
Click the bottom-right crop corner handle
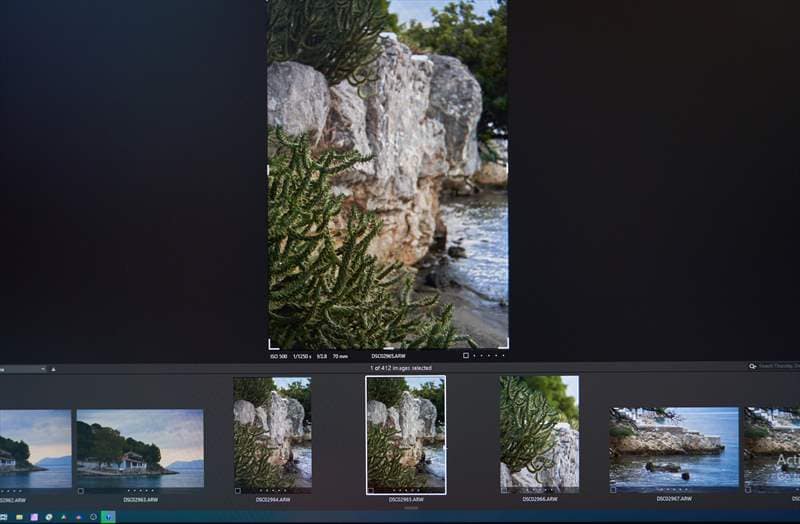coord(504,344)
